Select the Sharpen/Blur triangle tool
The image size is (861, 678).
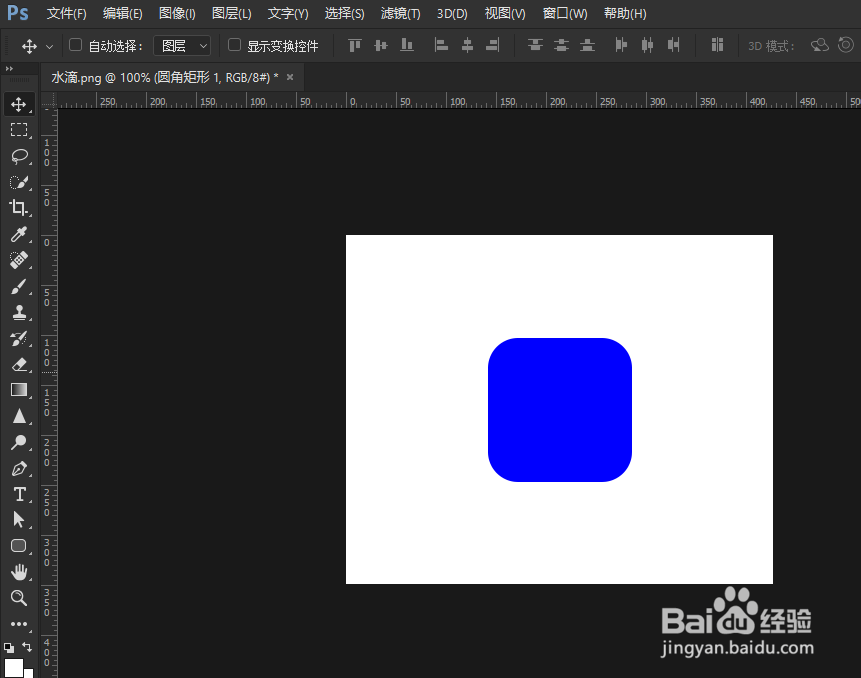tap(19, 417)
